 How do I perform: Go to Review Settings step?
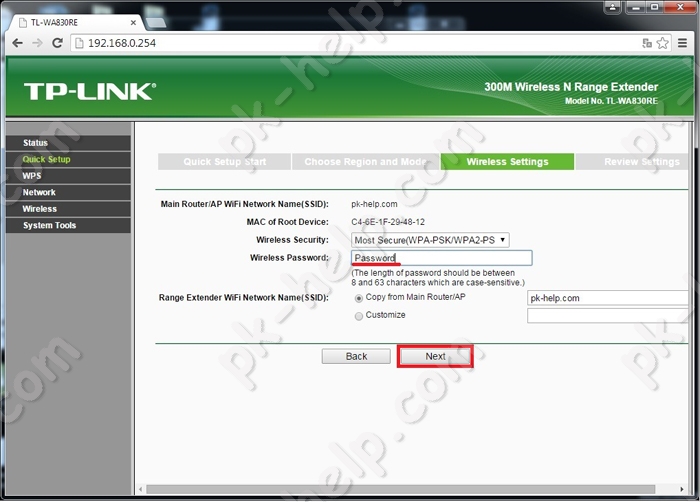[x=634, y=162]
